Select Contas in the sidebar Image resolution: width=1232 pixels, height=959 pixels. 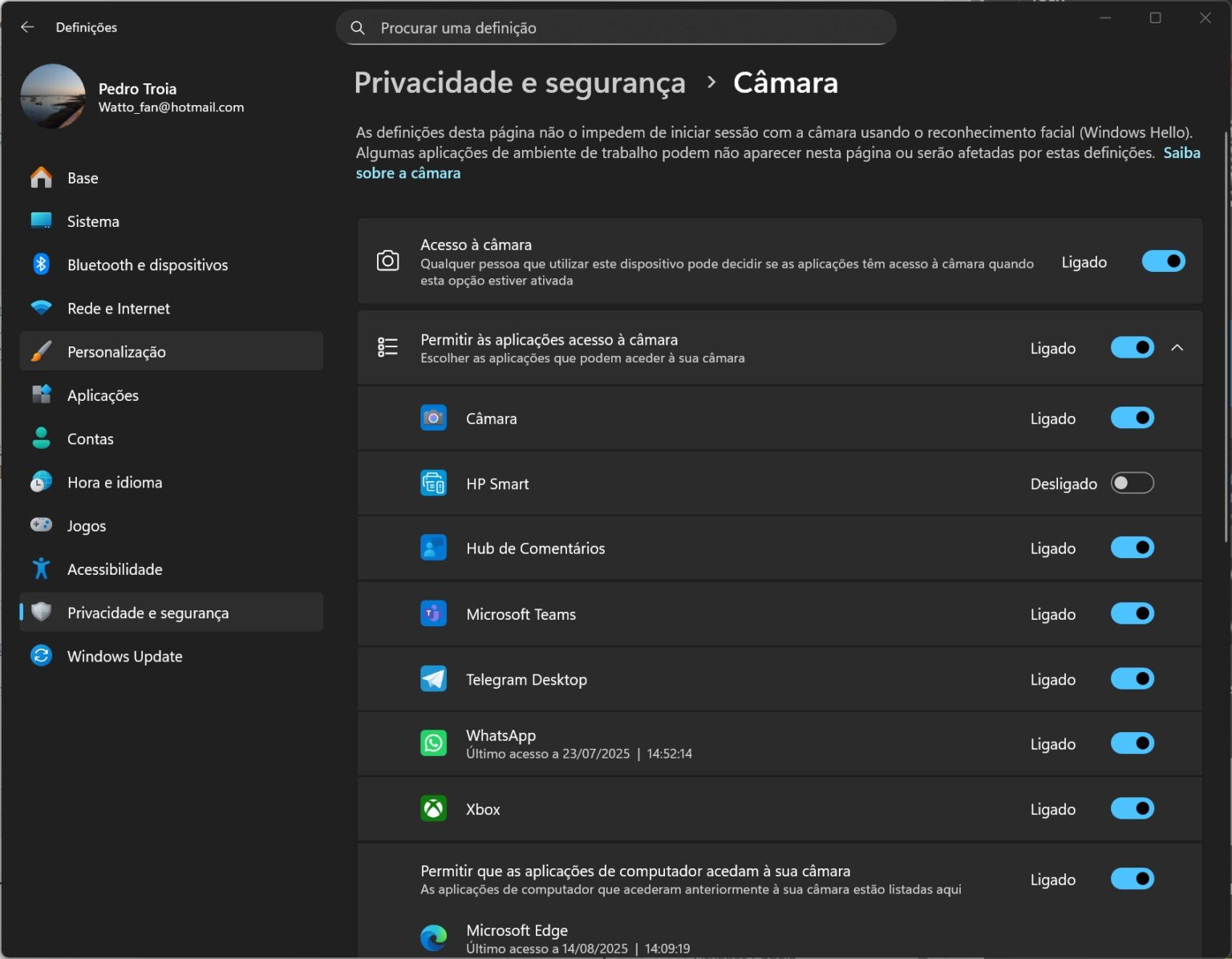[x=172, y=439]
